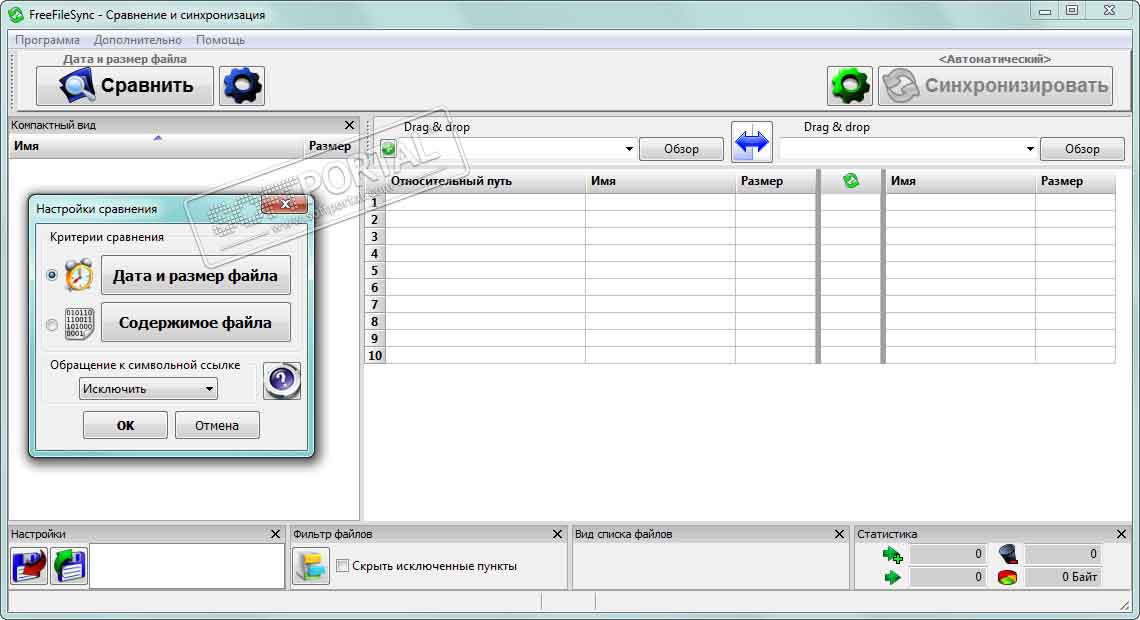The width and height of the screenshot is (1140, 620).
Task: Close Настройки сравнения dialog
Action: click(x=284, y=204)
